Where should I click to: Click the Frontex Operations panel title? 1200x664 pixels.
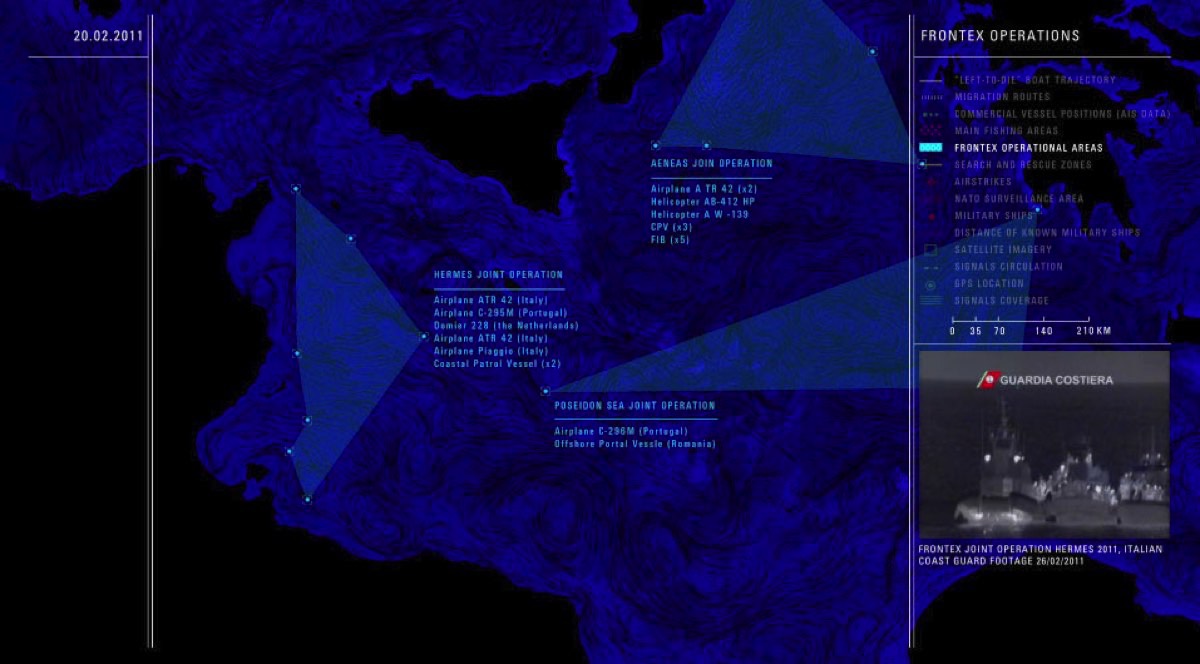[x=999, y=36]
